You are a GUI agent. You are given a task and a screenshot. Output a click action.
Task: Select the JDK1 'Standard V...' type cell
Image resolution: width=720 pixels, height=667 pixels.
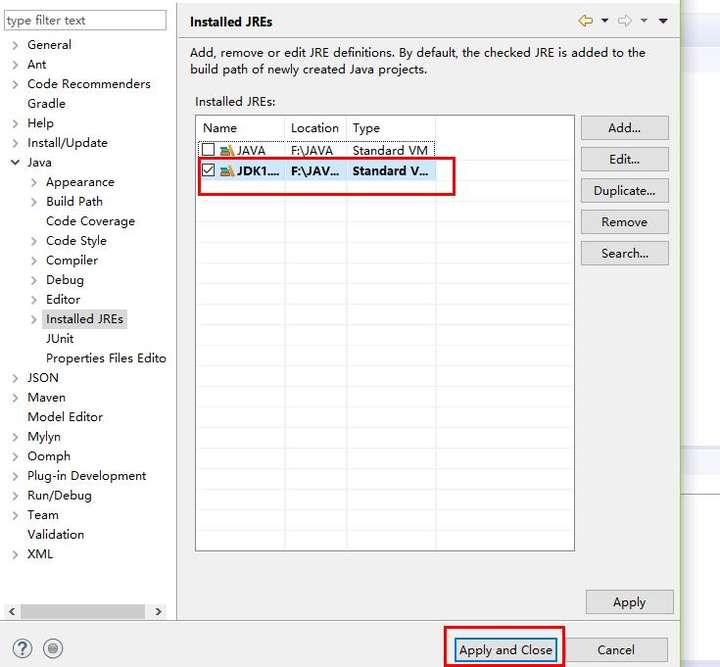click(390, 171)
